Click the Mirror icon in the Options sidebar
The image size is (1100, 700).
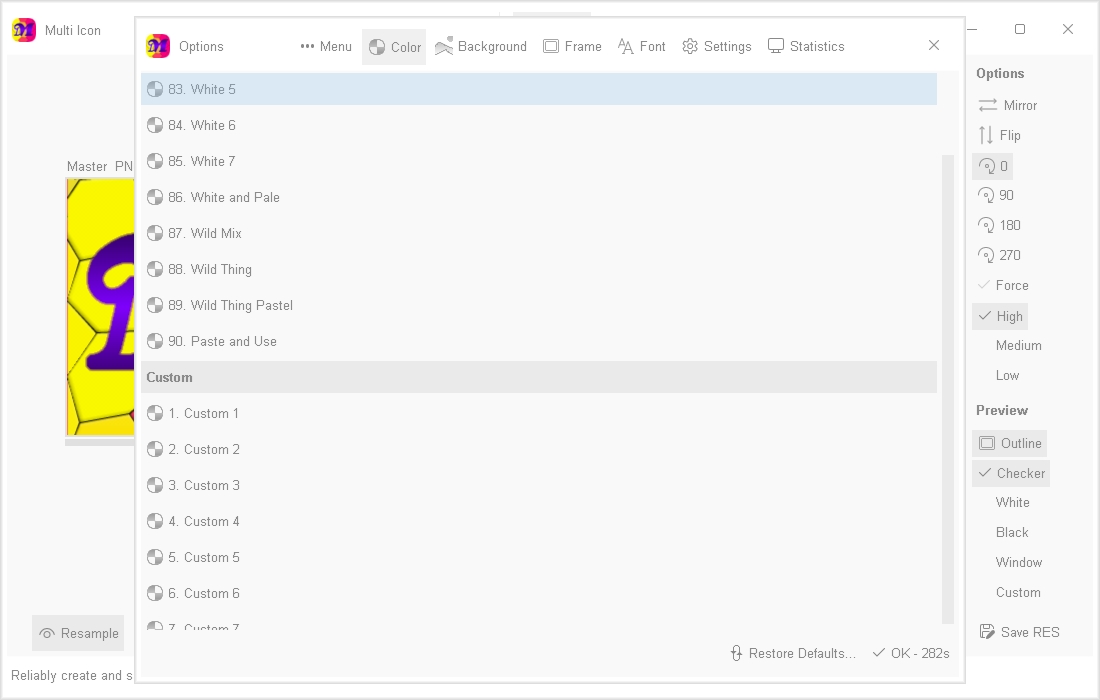(986, 105)
